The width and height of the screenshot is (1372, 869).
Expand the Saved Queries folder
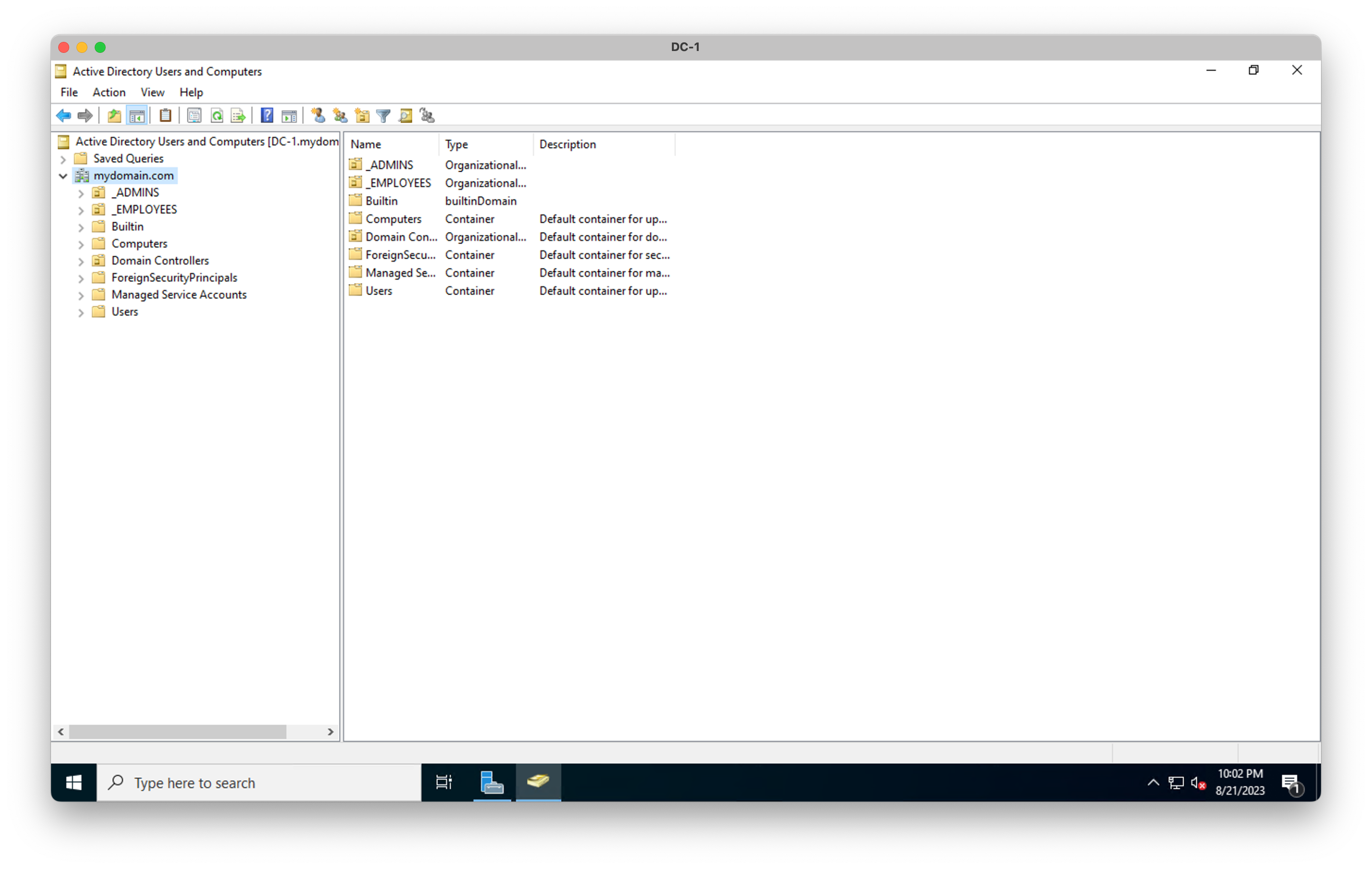63,158
